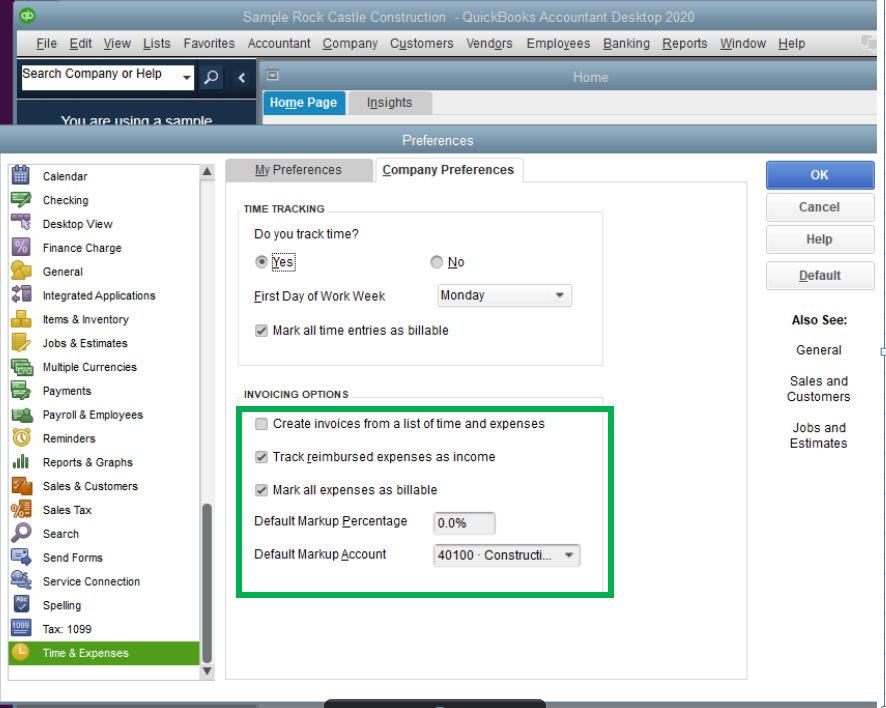
Task: Click the Send Forms icon
Action: click(21, 557)
